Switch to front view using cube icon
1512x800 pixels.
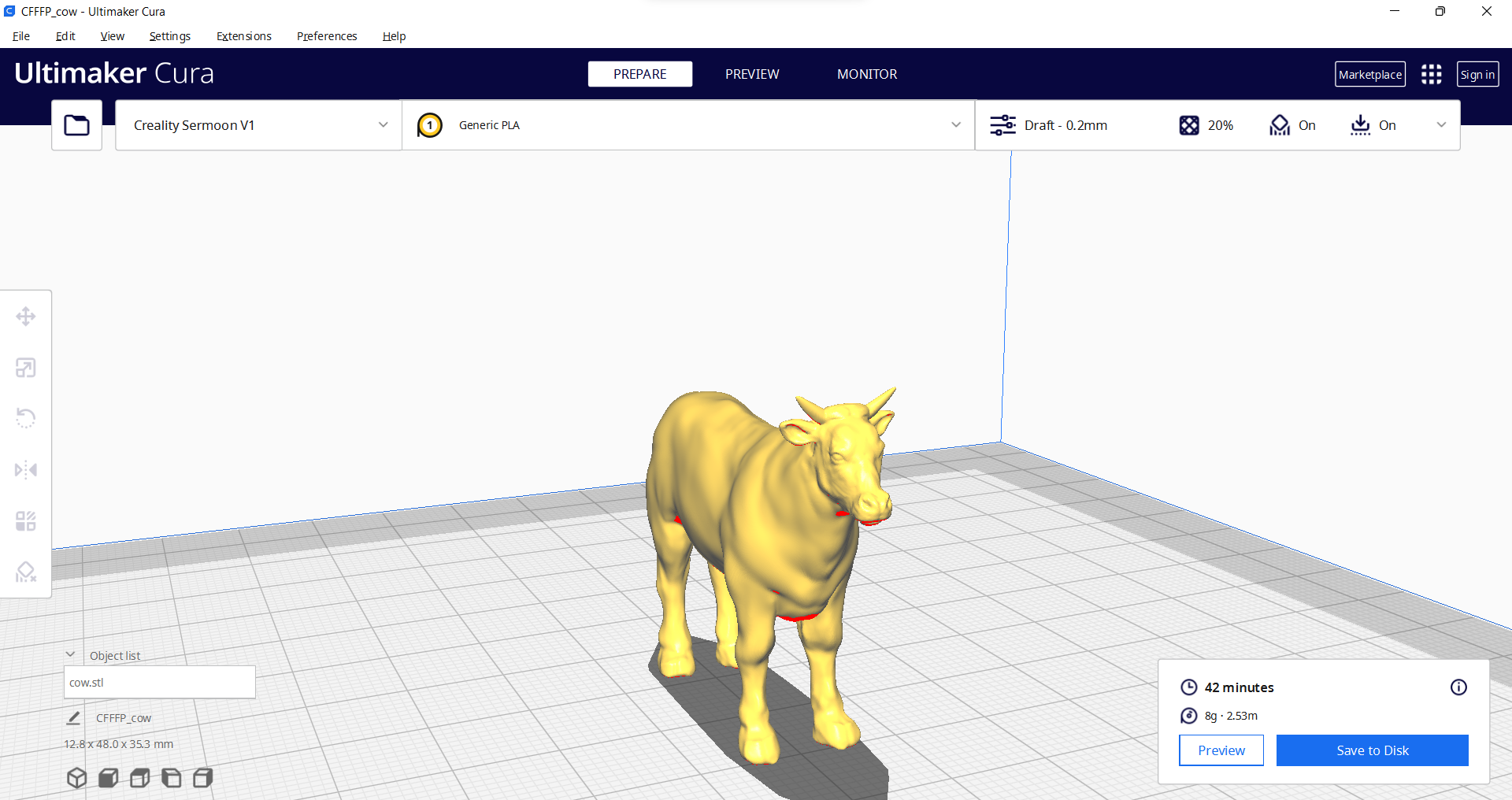coord(108,778)
